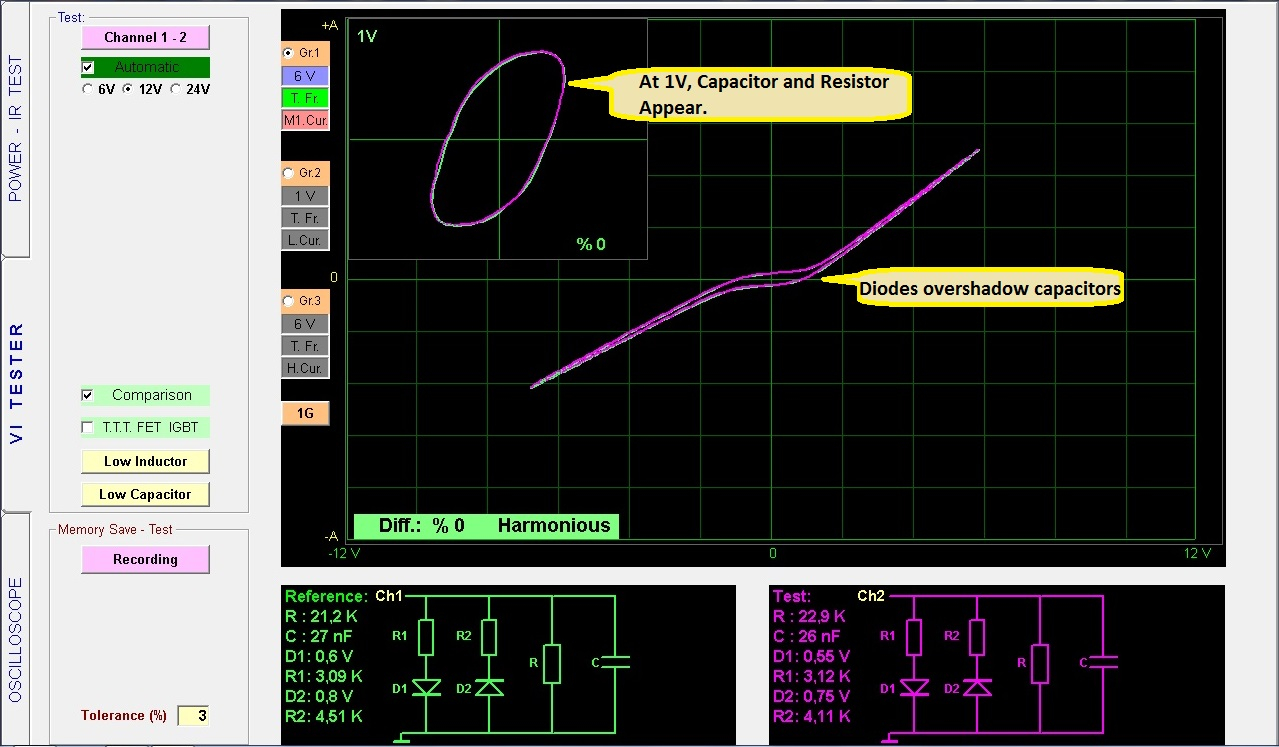
Task: Click the L.Cur. current setting
Action: [305, 240]
